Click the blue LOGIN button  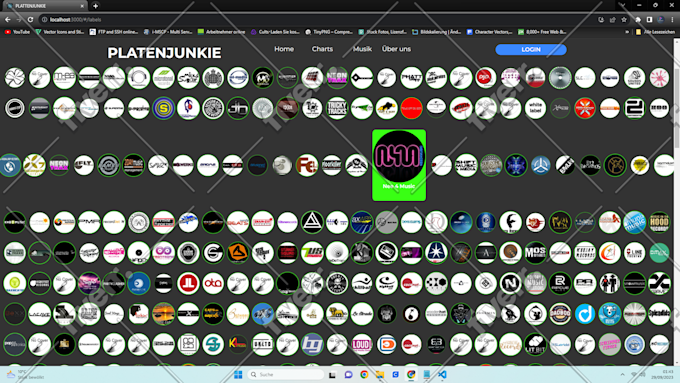(x=531, y=49)
